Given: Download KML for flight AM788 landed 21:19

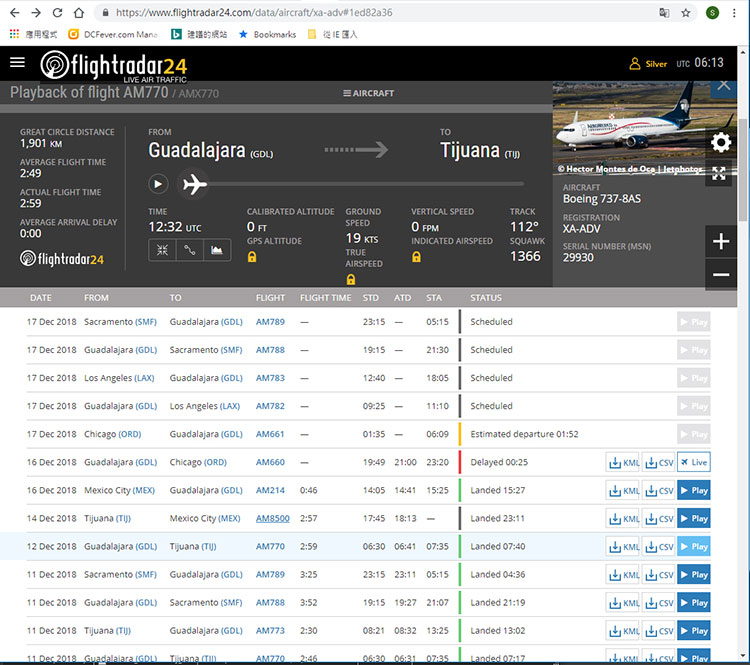Looking at the screenshot, I should point(623,603).
